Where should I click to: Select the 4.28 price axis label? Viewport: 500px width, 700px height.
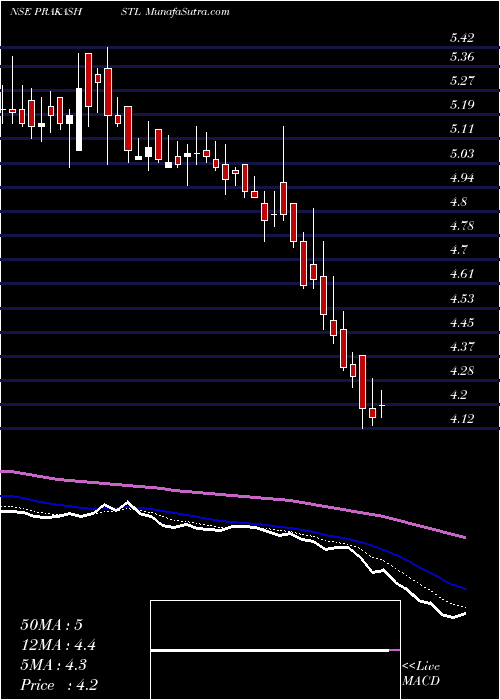462,371
